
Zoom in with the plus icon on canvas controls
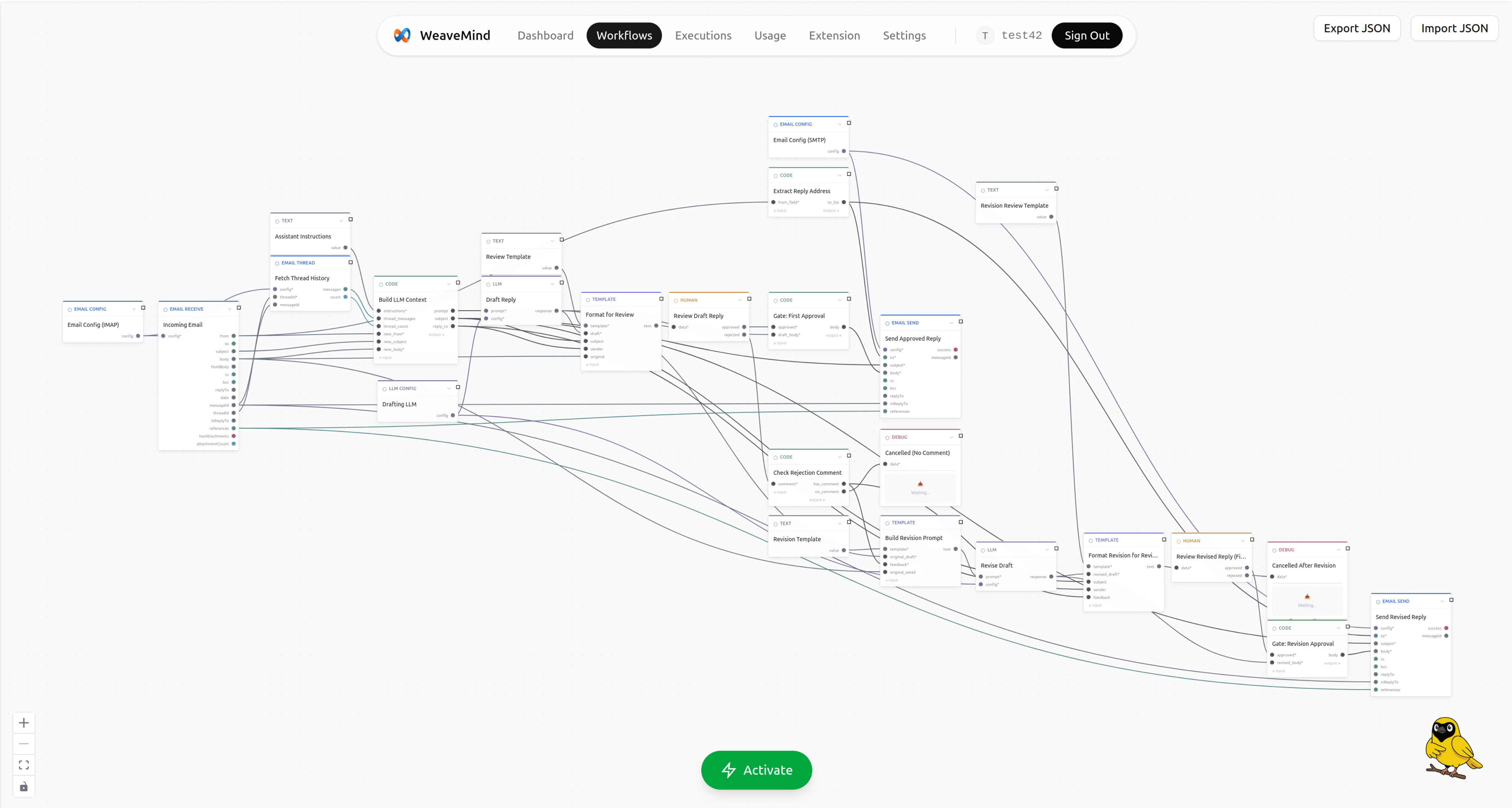point(23,723)
